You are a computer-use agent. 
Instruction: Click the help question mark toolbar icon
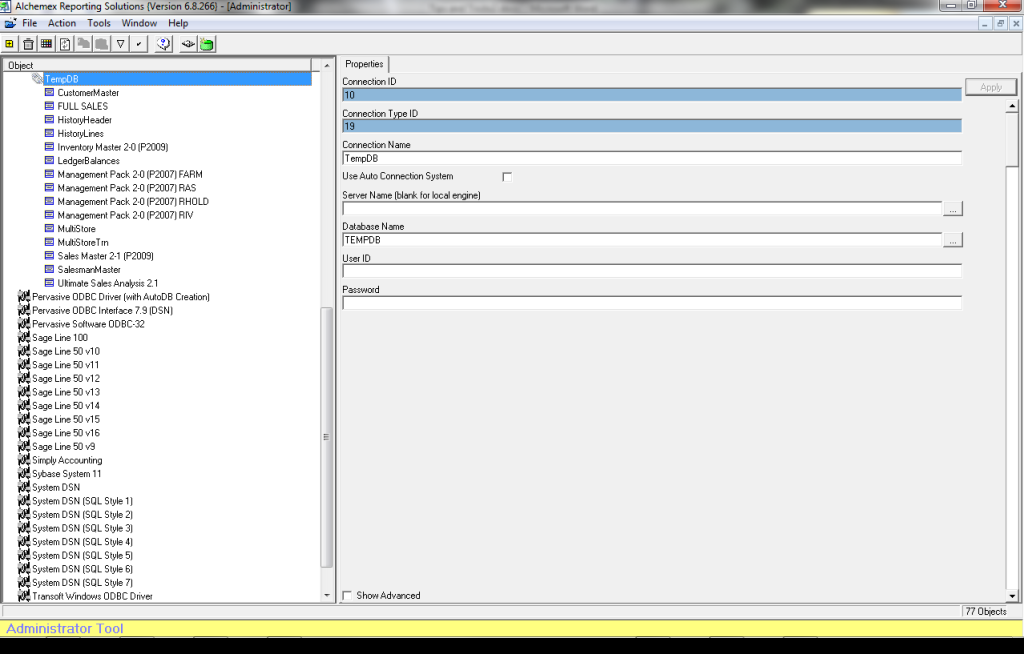click(161, 43)
